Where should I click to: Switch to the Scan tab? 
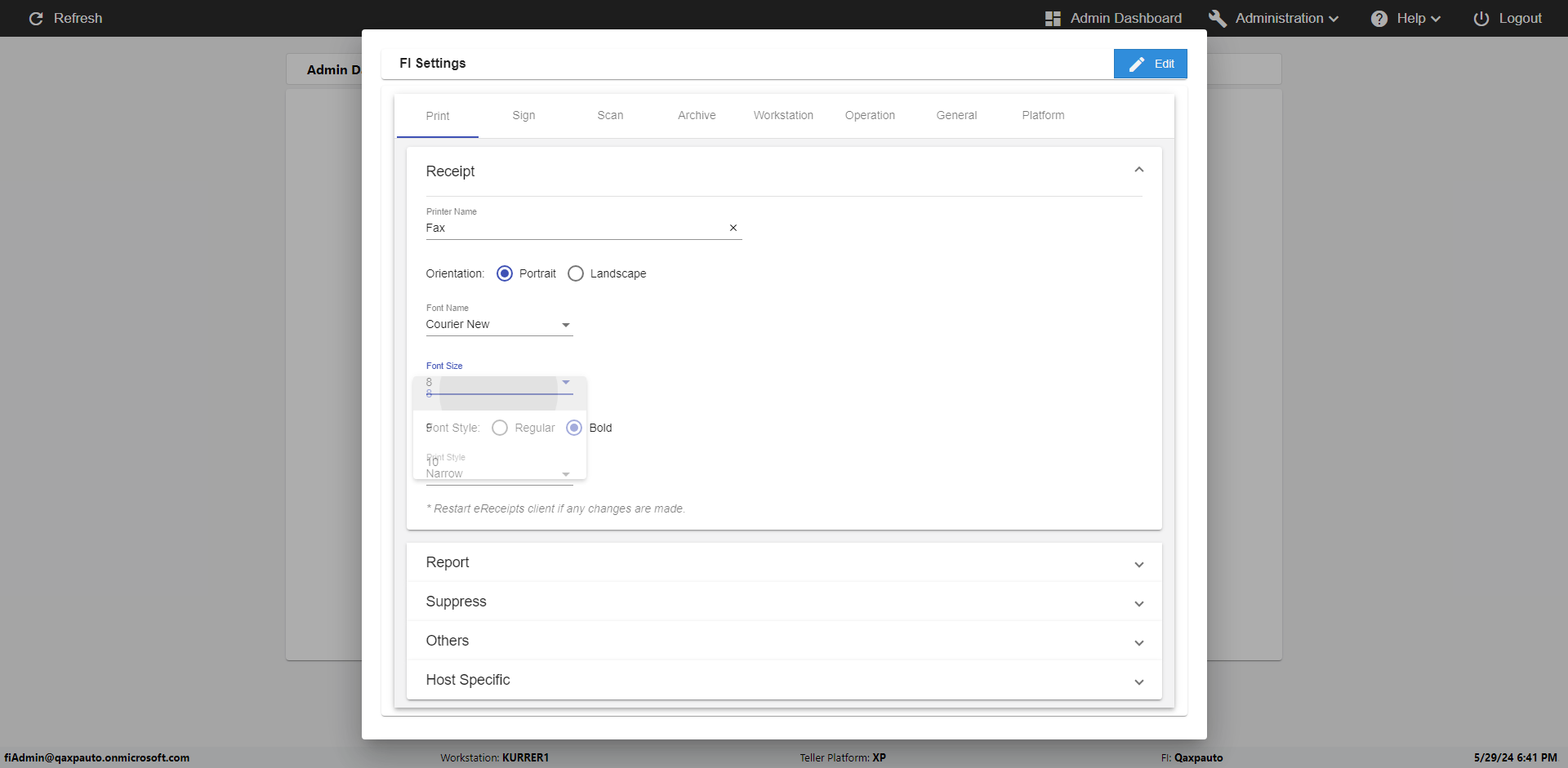(610, 115)
